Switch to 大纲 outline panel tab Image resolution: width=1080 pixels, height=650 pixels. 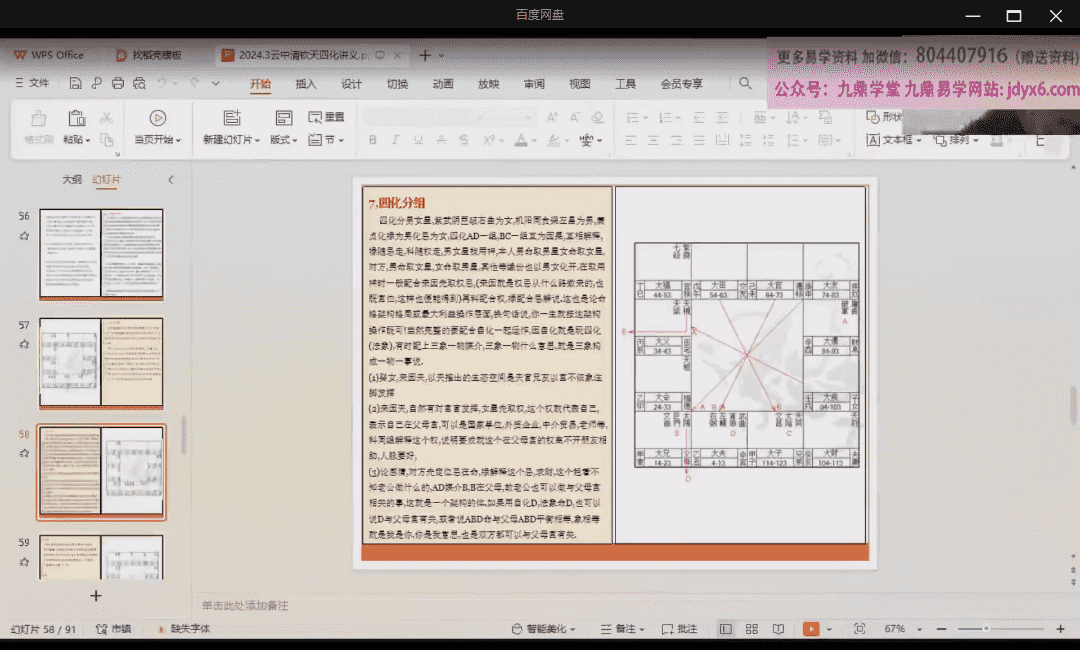[x=72, y=180]
